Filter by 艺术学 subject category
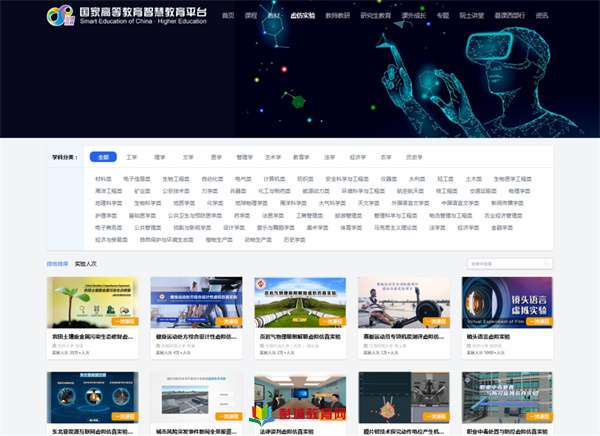 273,157
